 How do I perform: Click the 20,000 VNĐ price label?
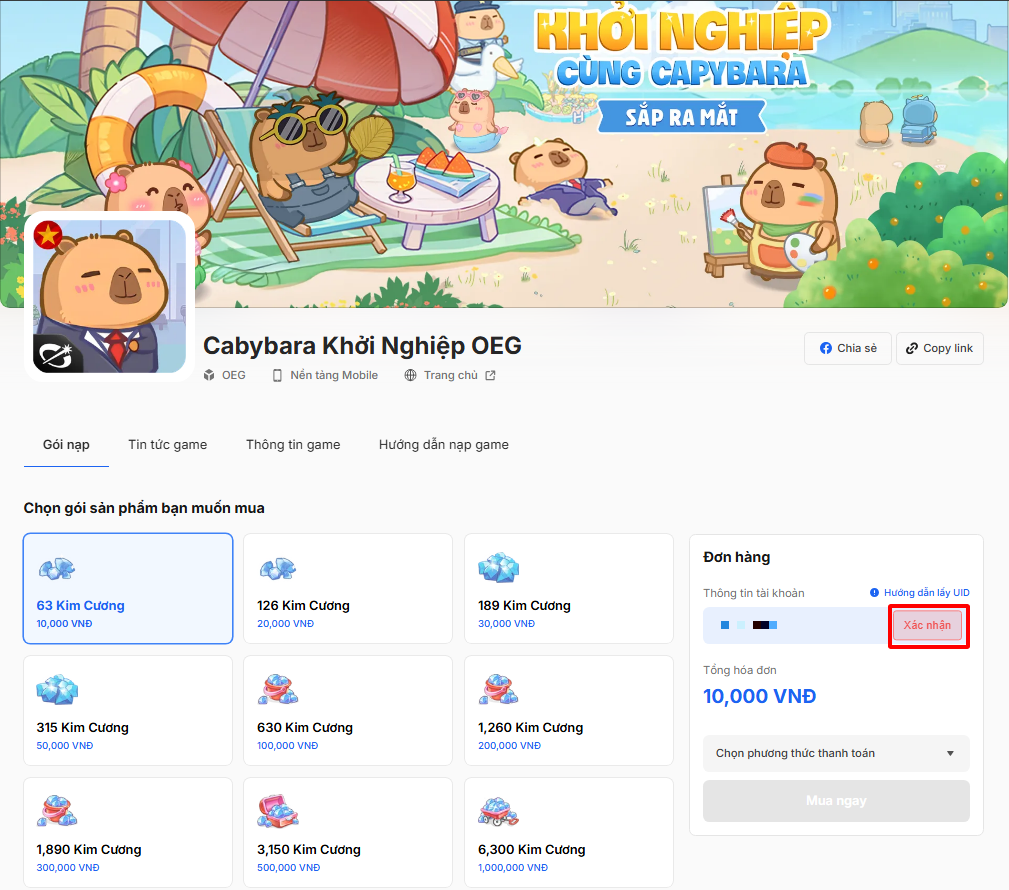(x=286, y=624)
